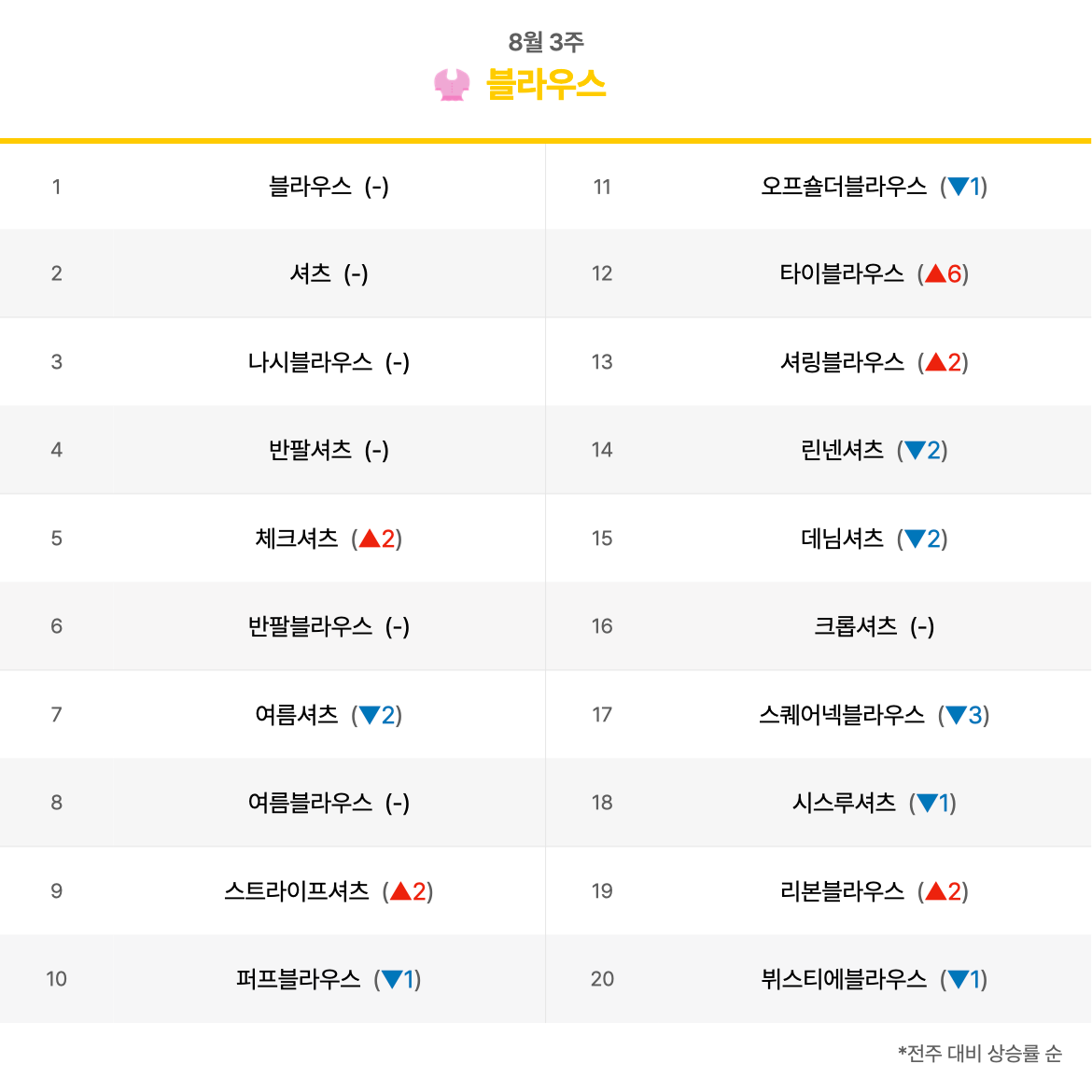Select the 시스루셔츠 keyword at rank 18
The width and height of the screenshot is (1092, 1092).
pyautogui.click(x=844, y=803)
